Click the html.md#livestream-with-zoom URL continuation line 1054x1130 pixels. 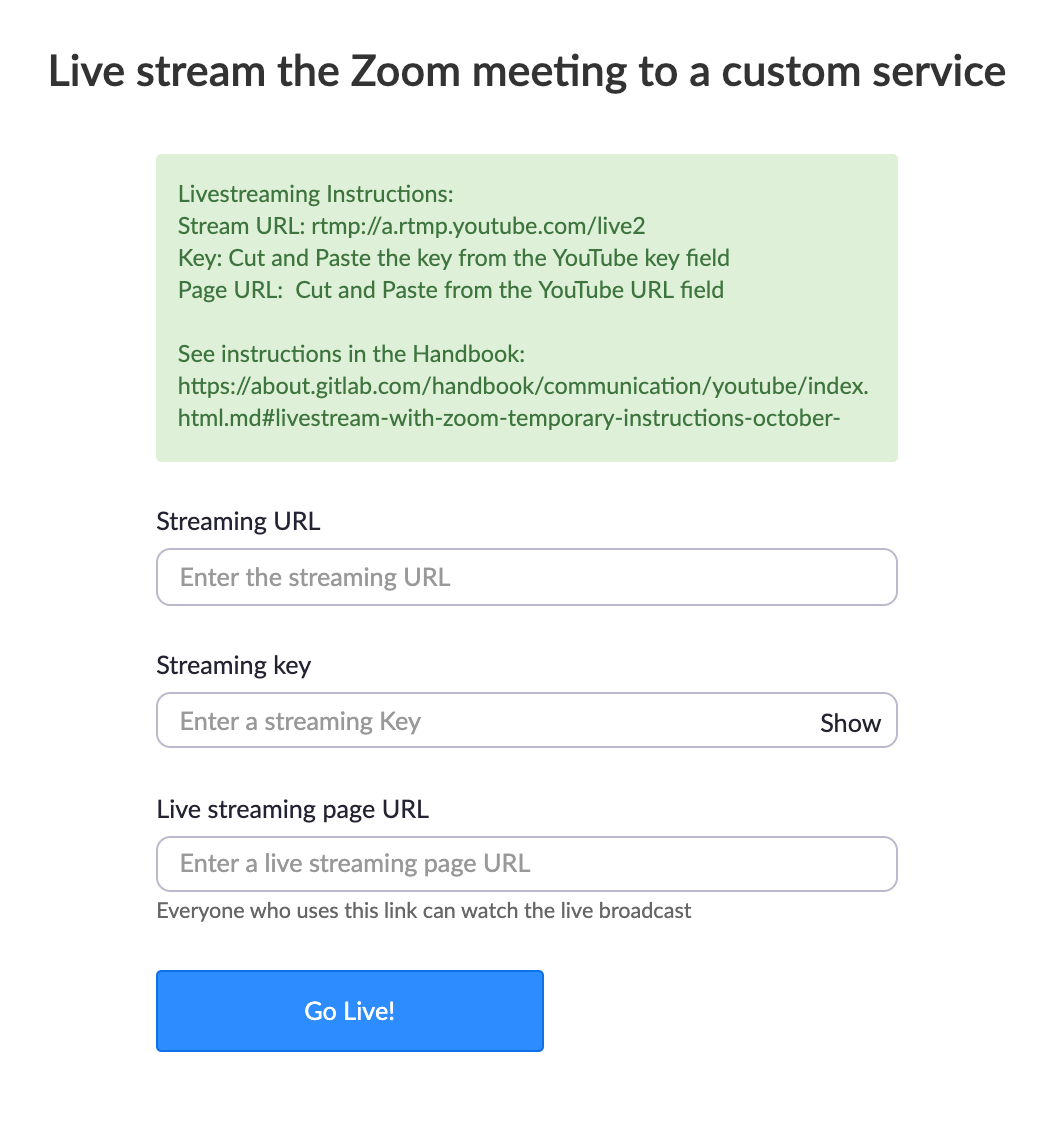pos(509,418)
